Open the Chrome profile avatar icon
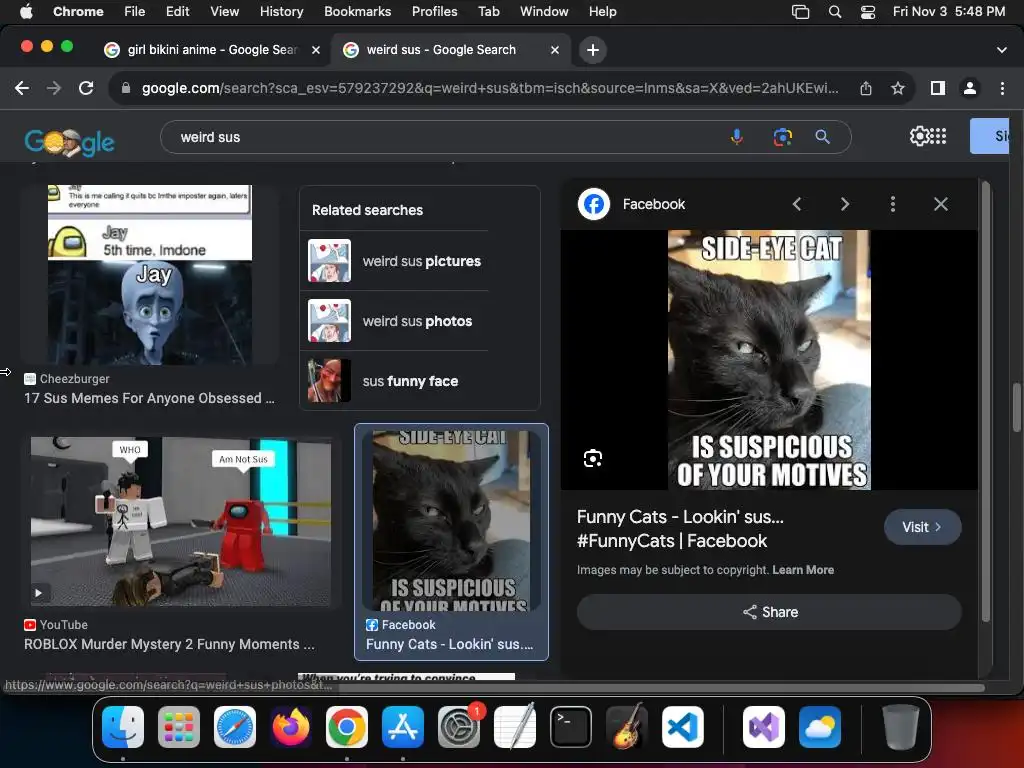The height and width of the screenshot is (768, 1024). (970, 88)
